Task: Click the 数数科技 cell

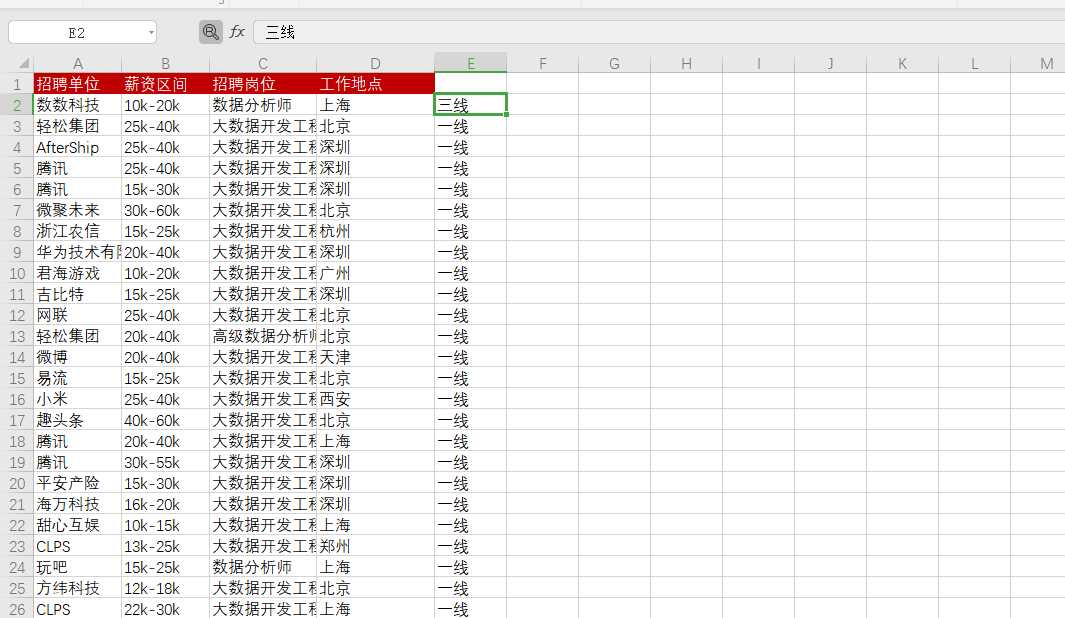Action: [78, 105]
